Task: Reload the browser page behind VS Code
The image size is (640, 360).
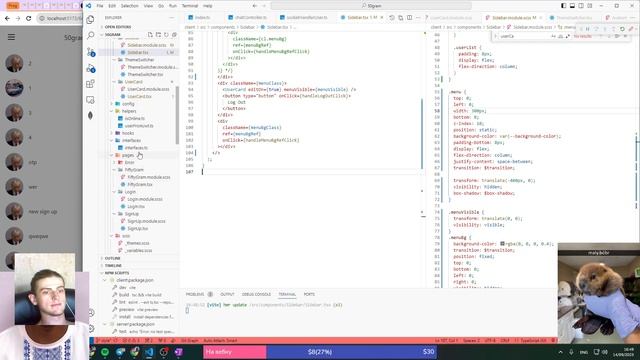Action: pos(28,18)
